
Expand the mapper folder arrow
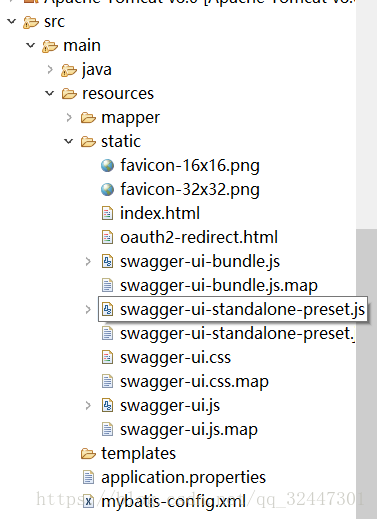[69, 117]
